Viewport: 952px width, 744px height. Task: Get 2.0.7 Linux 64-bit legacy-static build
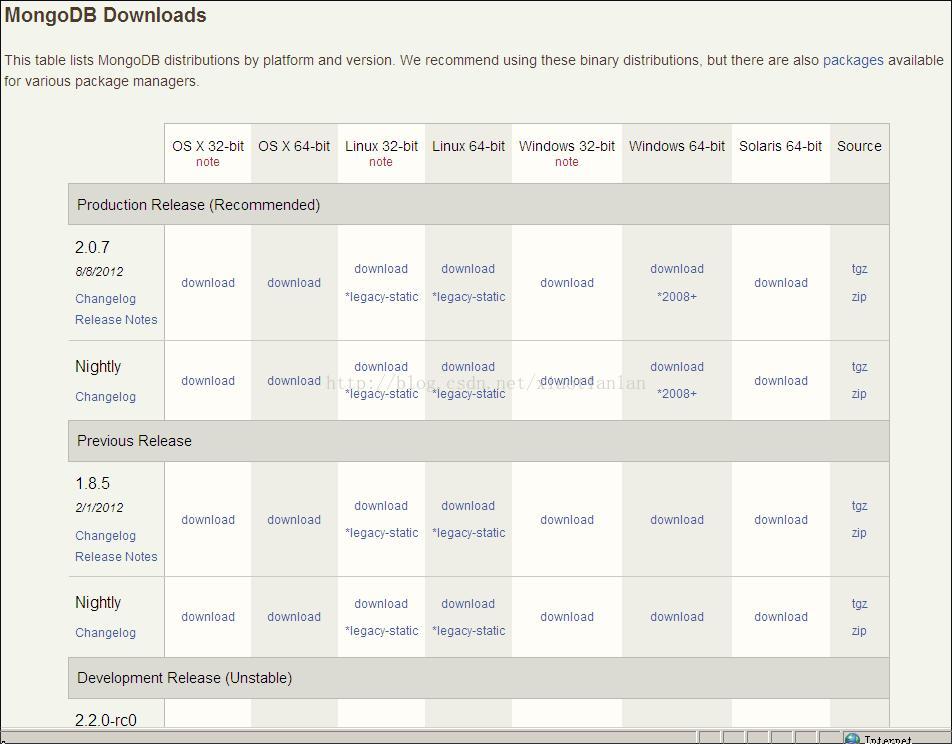click(x=469, y=297)
